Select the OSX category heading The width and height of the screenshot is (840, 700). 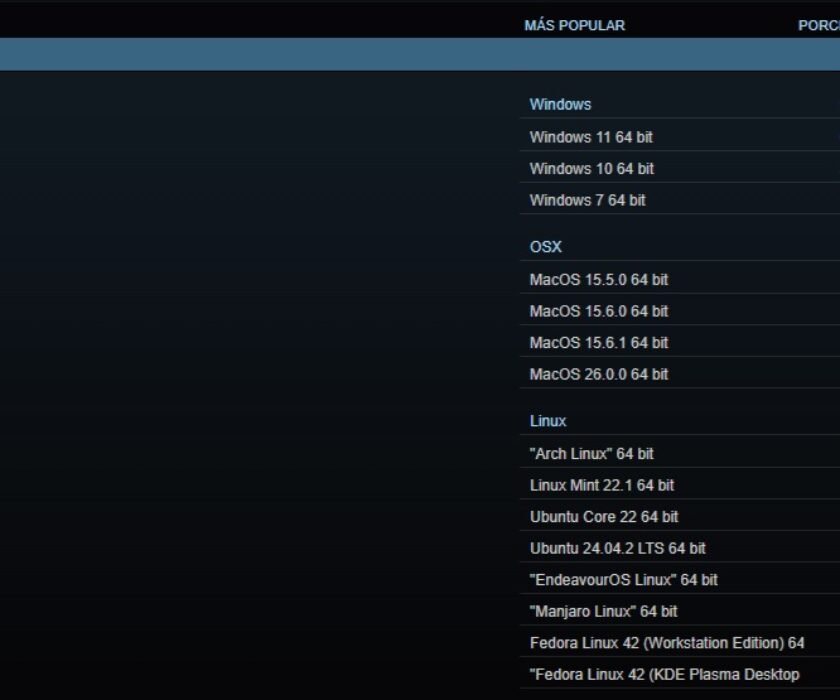(546, 247)
